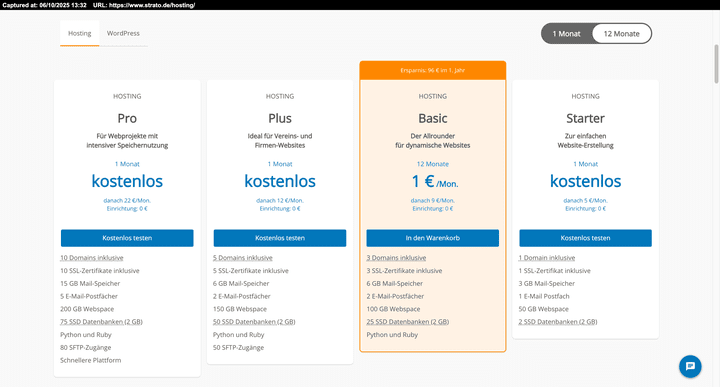Click kostenlos price on Plus plan

[x=280, y=181]
